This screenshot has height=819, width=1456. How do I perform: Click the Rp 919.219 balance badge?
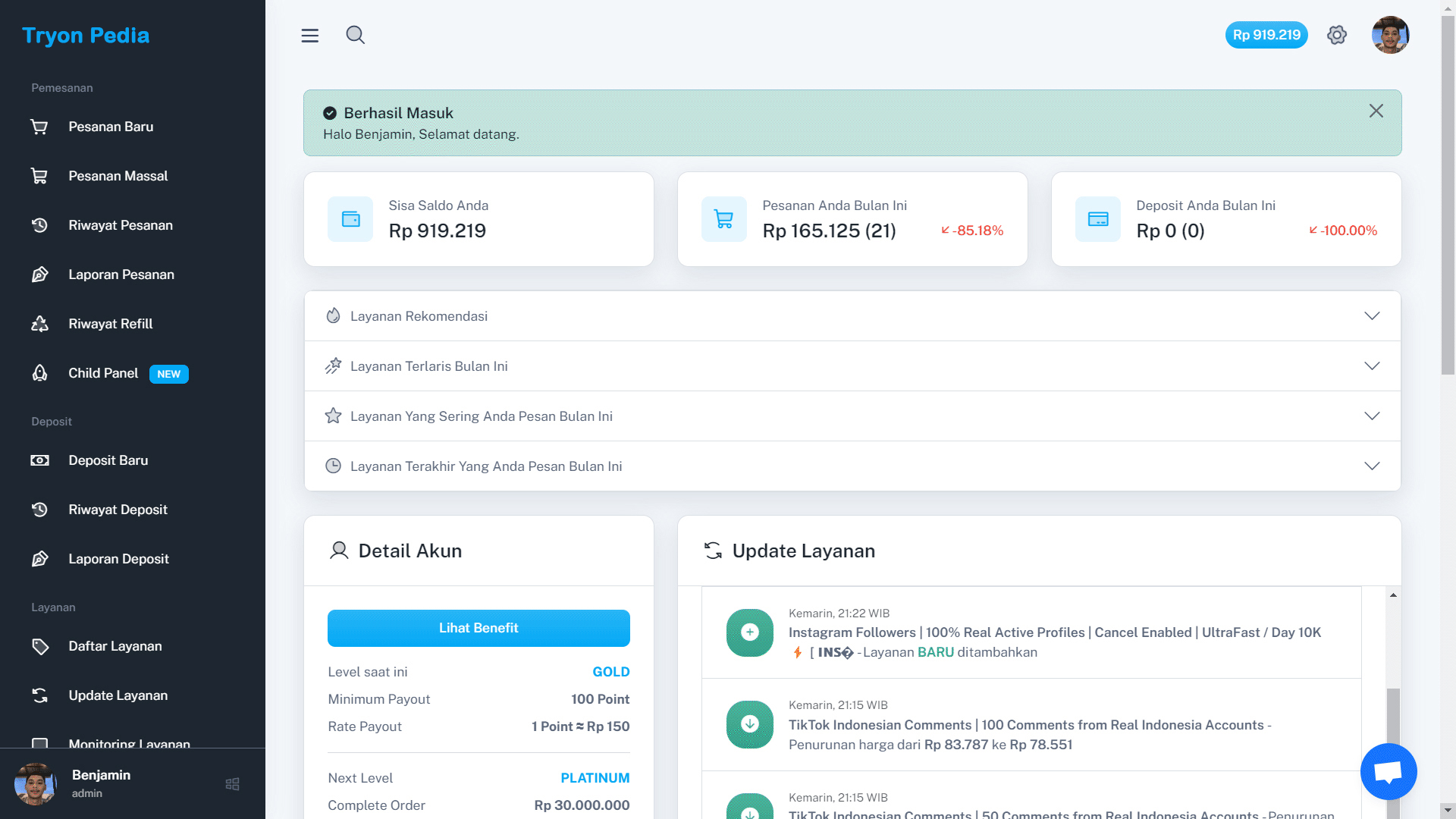click(1266, 35)
